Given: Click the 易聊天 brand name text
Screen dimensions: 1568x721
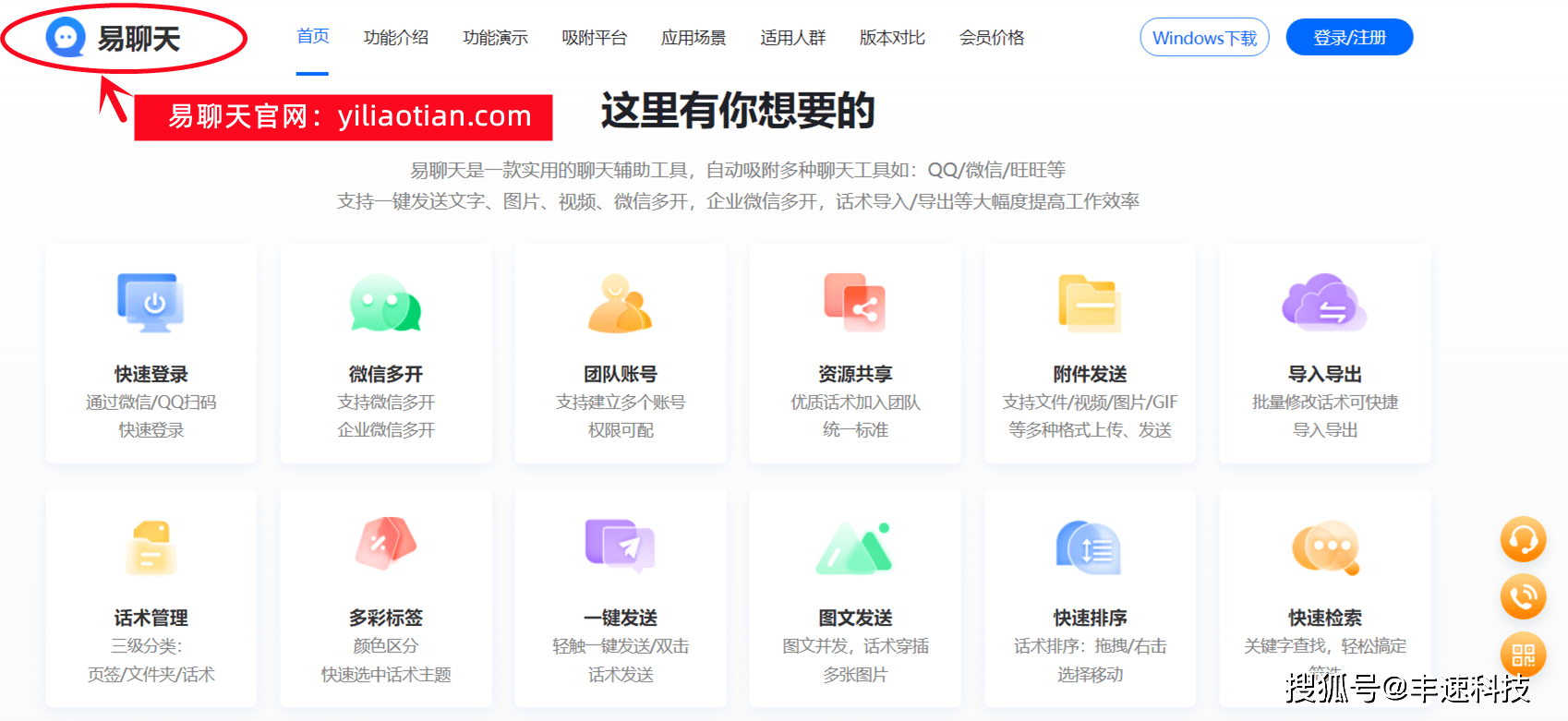Looking at the screenshot, I should 139,39.
